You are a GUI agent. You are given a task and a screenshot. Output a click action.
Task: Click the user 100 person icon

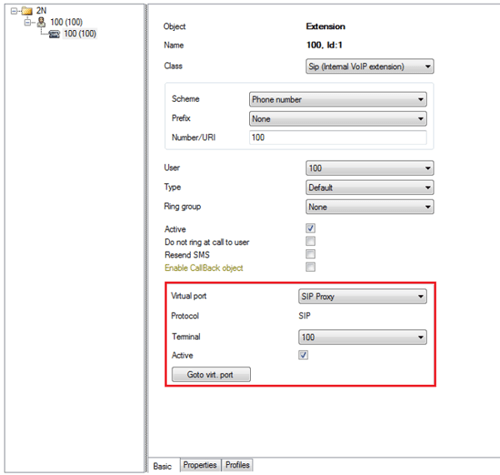point(41,22)
